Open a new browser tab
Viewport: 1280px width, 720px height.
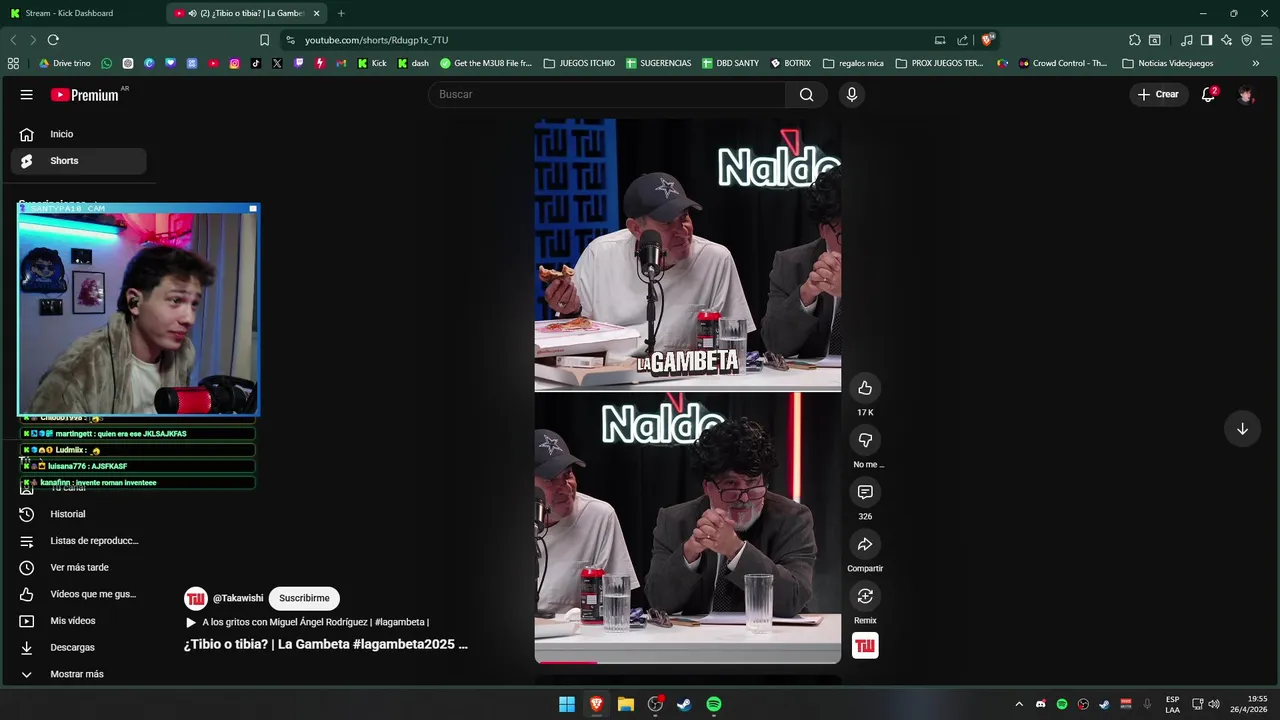[341, 13]
